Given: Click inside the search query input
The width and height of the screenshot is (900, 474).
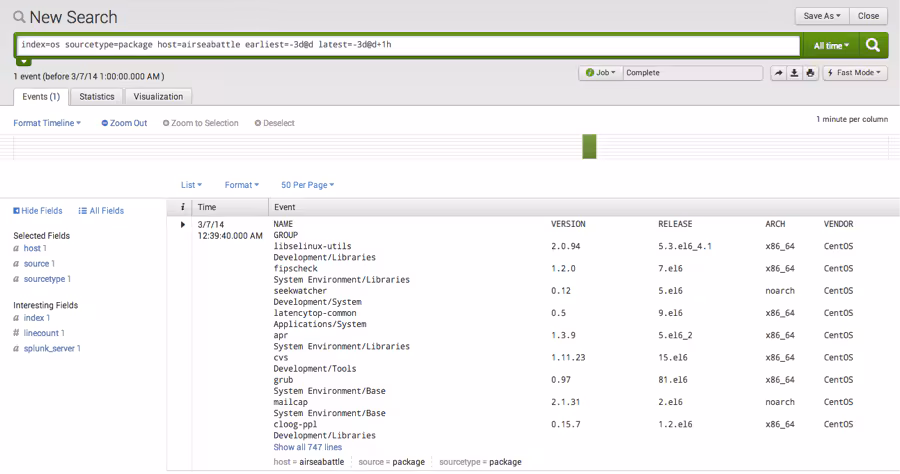Looking at the screenshot, I should (x=400, y=46).
